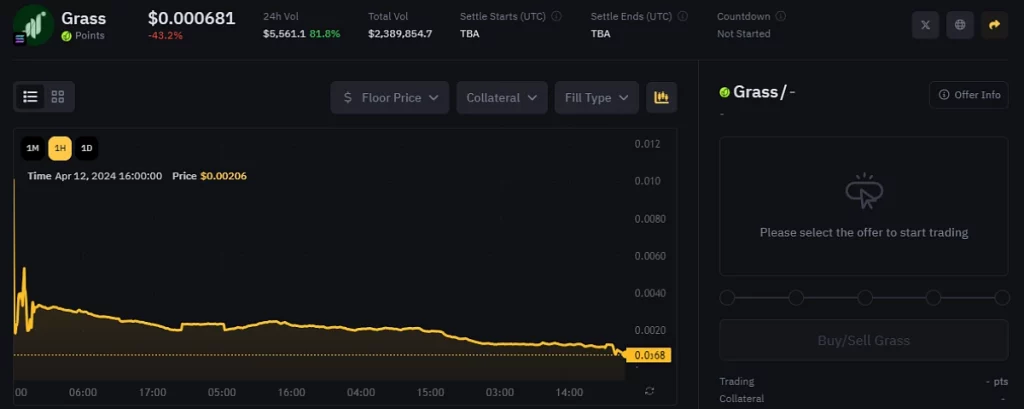The height and width of the screenshot is (409, 1024).
Task: Click the yellow share arrow icon
Action: (994, 25)
